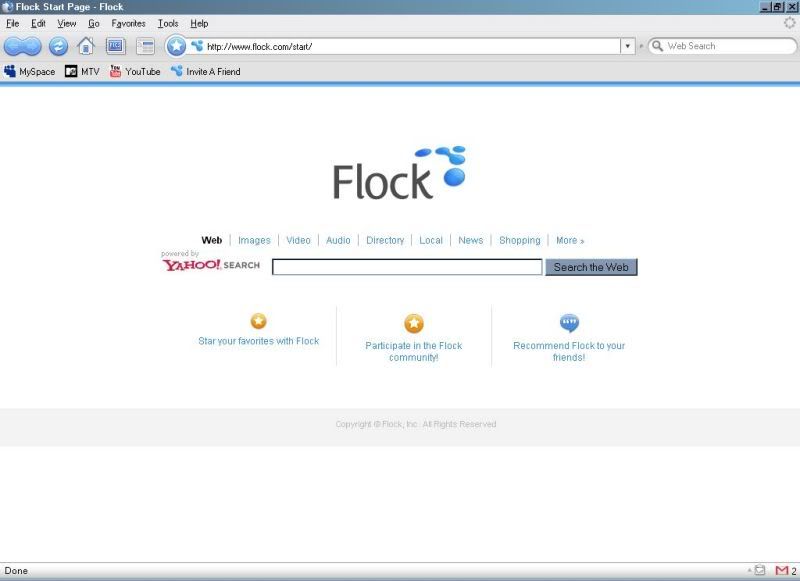Image resolution: width=800 pixels, height=581 pixels.
Task: Open the Favorites menu
Action: 129,23
